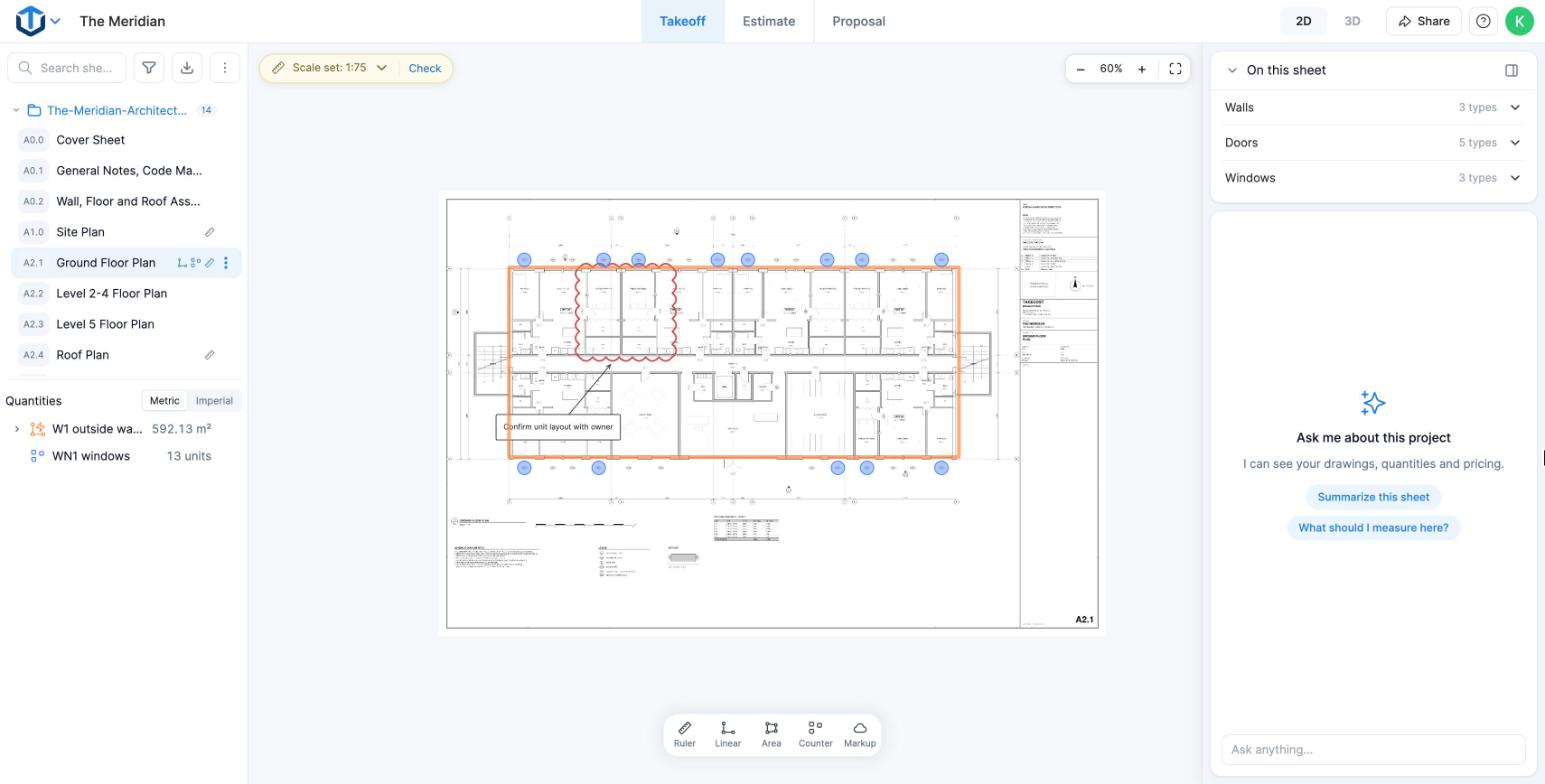Viewport: 1545px width, 784px height.
Task: Click What should I measure here?
Action: tap(1373, 528)
